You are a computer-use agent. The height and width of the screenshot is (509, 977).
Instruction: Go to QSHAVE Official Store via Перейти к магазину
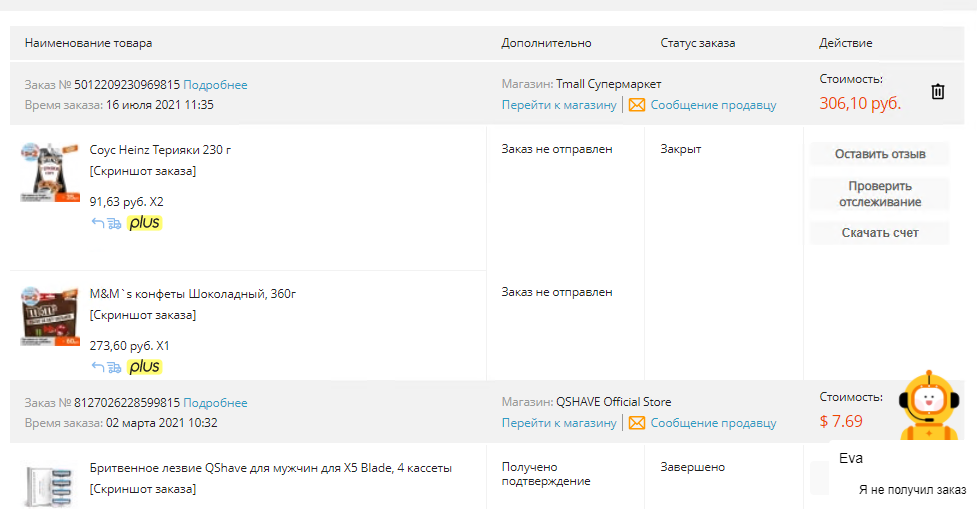pos(559,423)
